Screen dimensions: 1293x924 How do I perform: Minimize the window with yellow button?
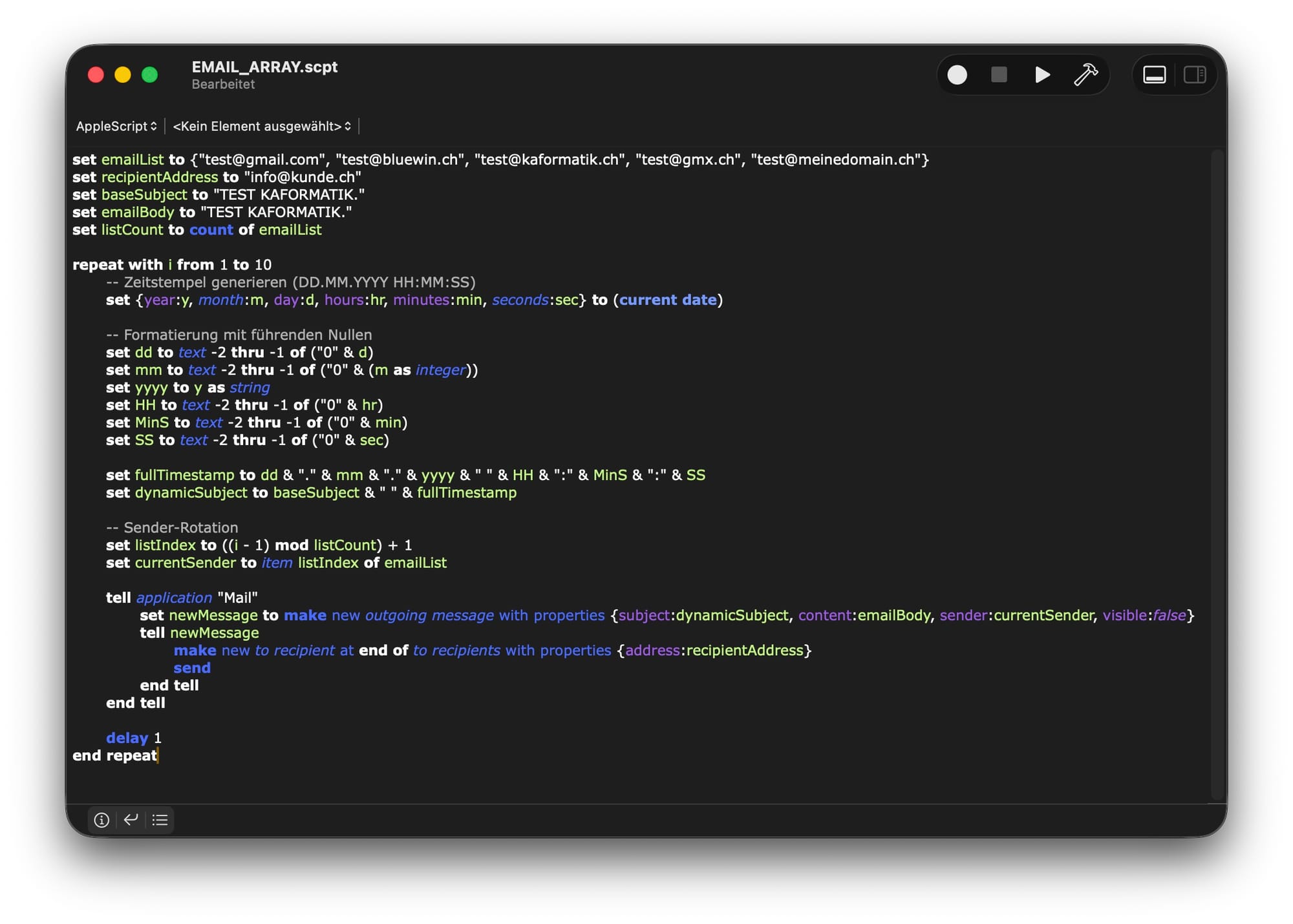pyautogui.click(x=123, y=75)
